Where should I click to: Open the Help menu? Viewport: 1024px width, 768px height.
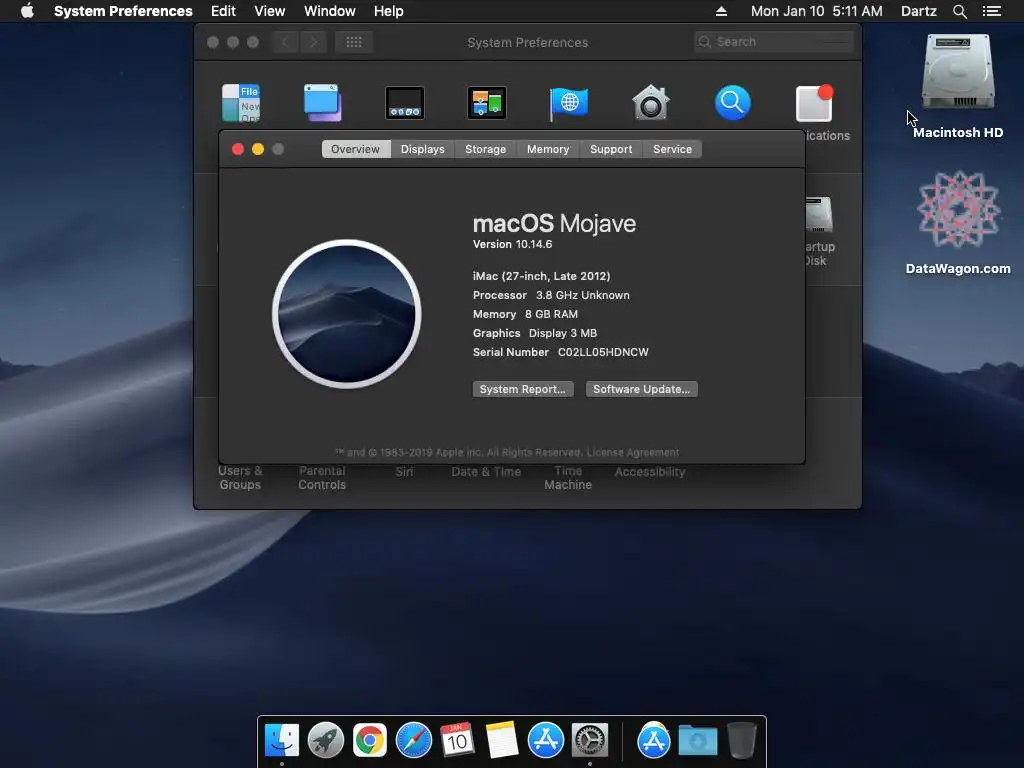pyautogui.click(x=389, y=11)
